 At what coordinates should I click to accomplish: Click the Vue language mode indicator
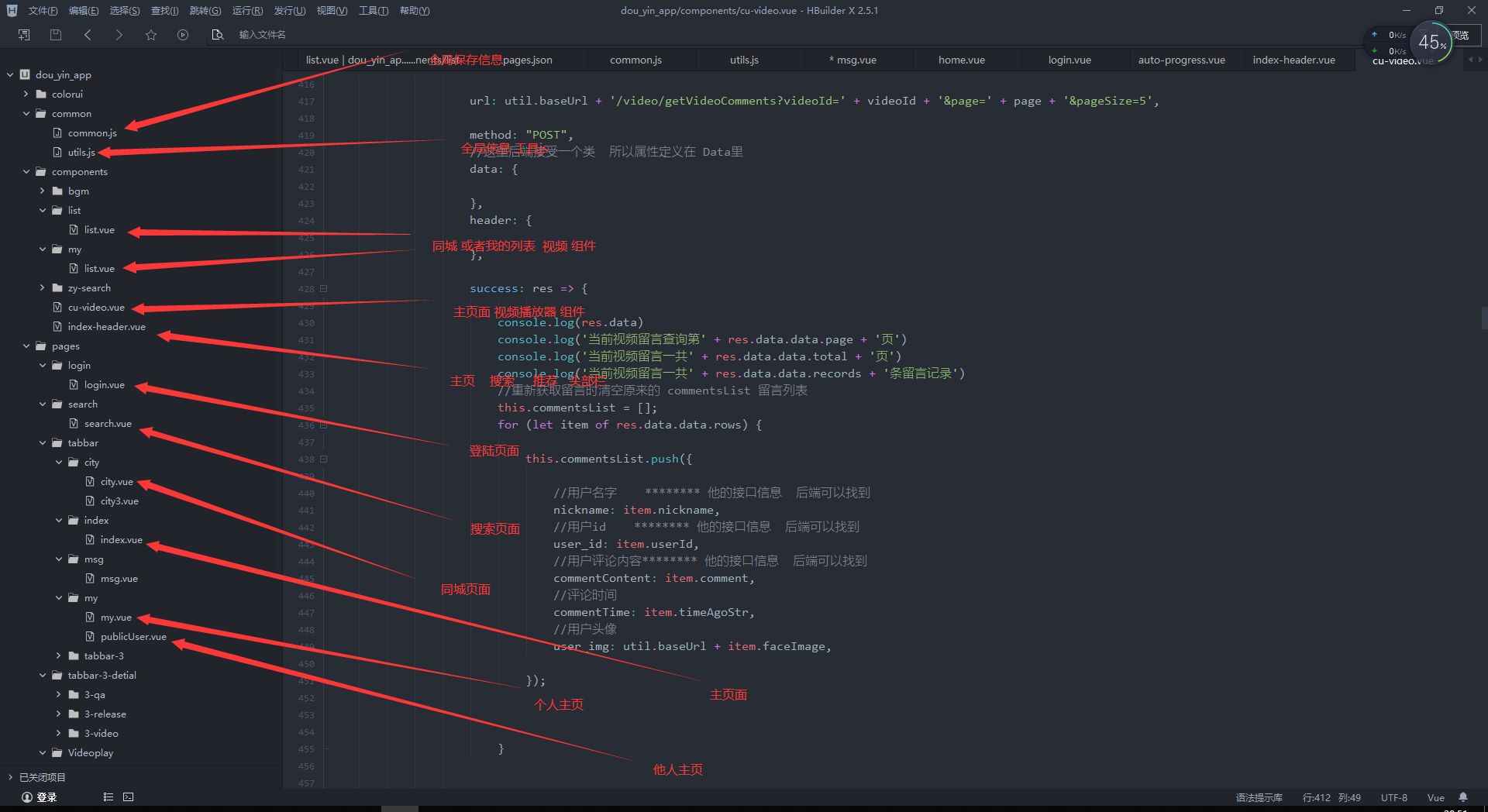pos(1435,797)
